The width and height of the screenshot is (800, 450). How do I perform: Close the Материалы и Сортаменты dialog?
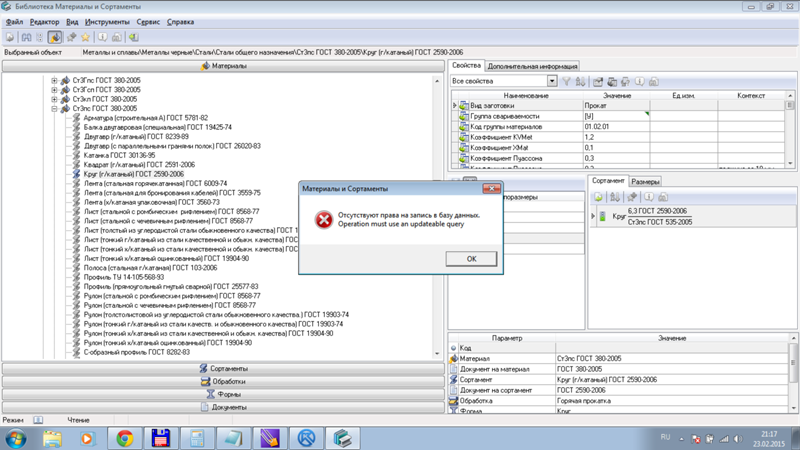[x=491, y=189]
